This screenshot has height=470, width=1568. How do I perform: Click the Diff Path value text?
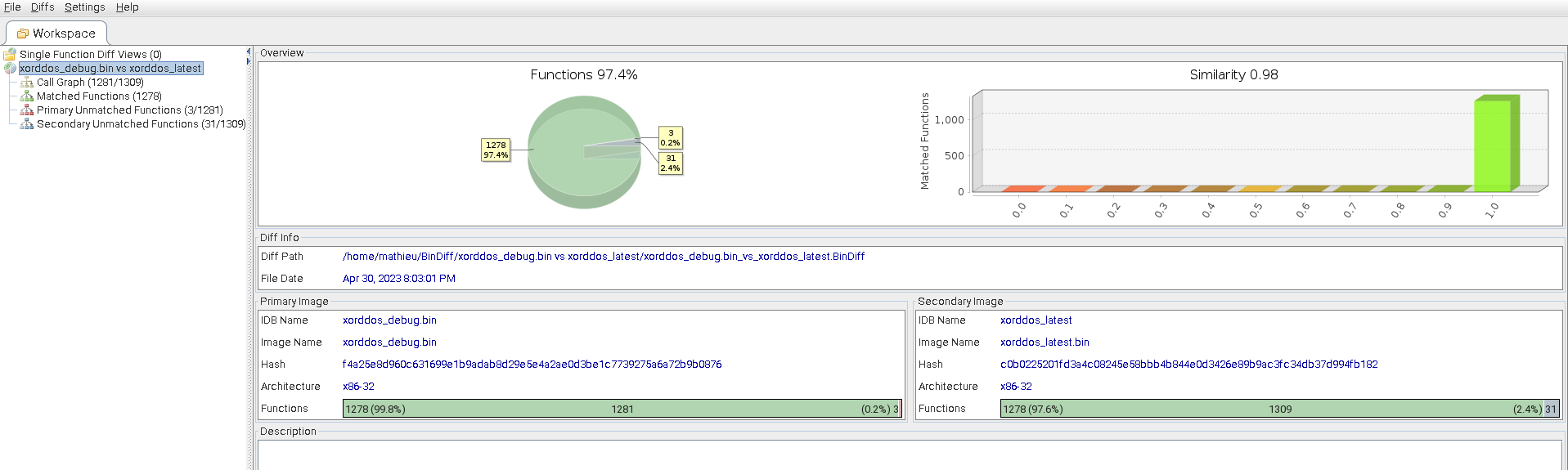click(x=603, y=257)
